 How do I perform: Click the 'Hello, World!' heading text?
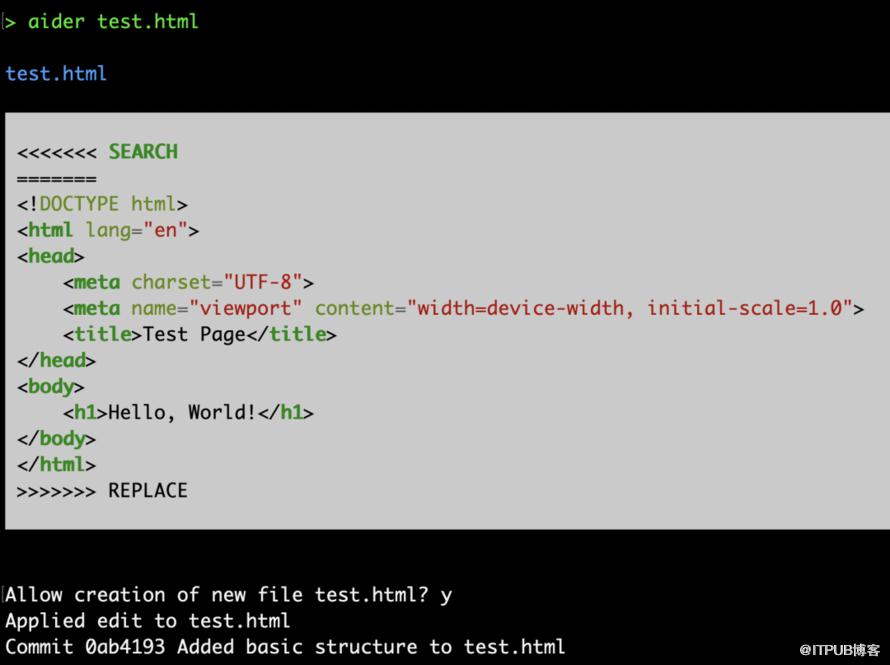click(182, 412)
